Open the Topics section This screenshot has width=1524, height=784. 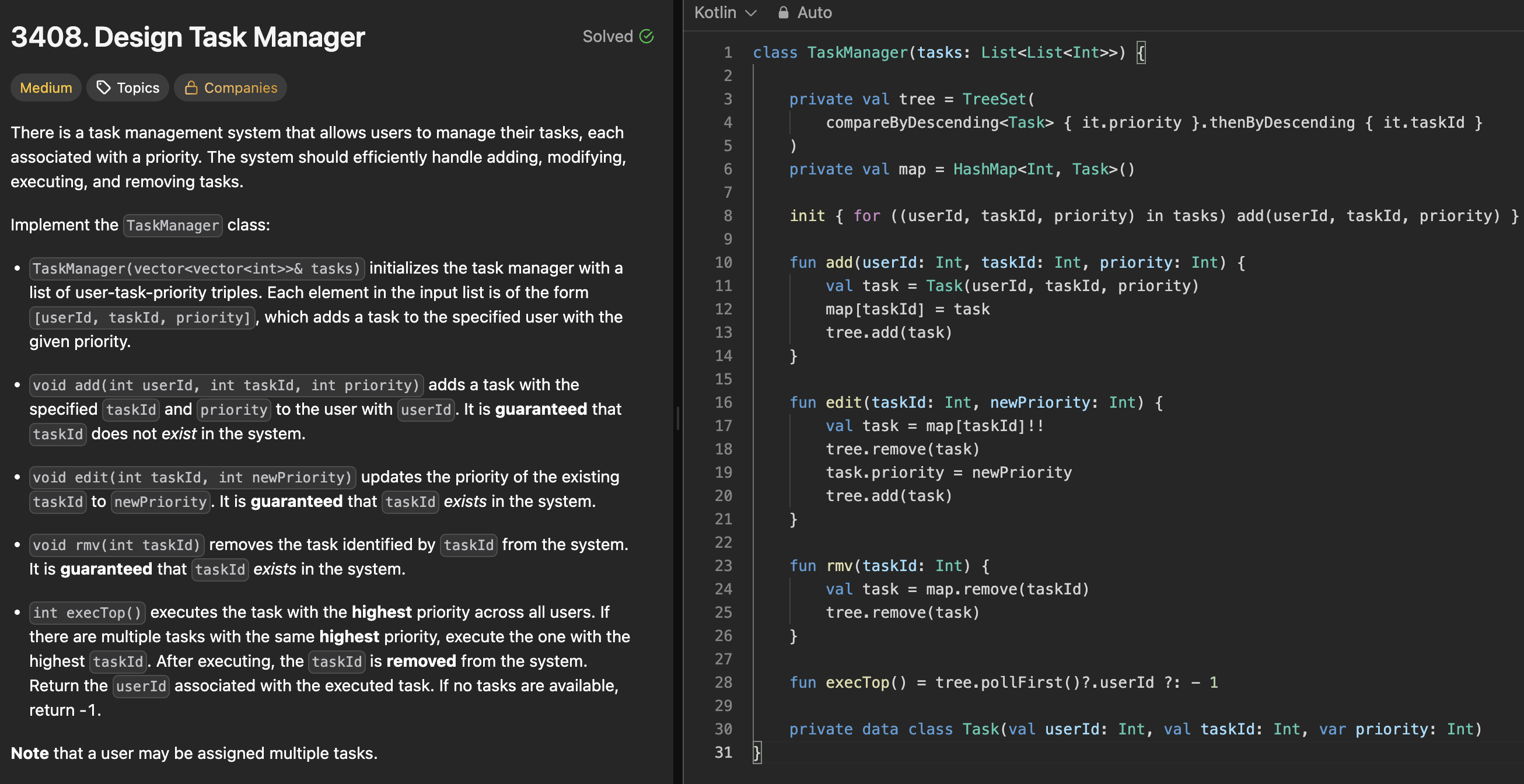point(137,87)
